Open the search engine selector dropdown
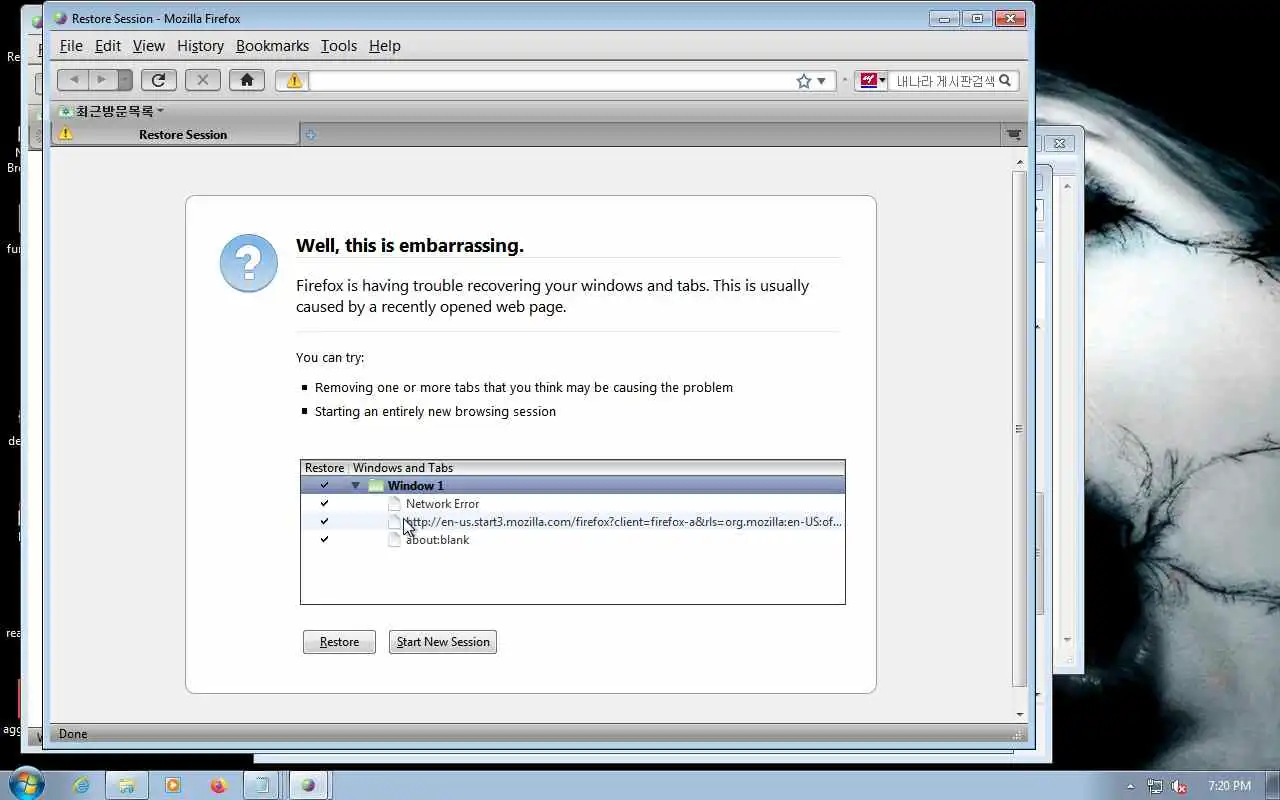Screen dimensions: 1280x800 872,81
